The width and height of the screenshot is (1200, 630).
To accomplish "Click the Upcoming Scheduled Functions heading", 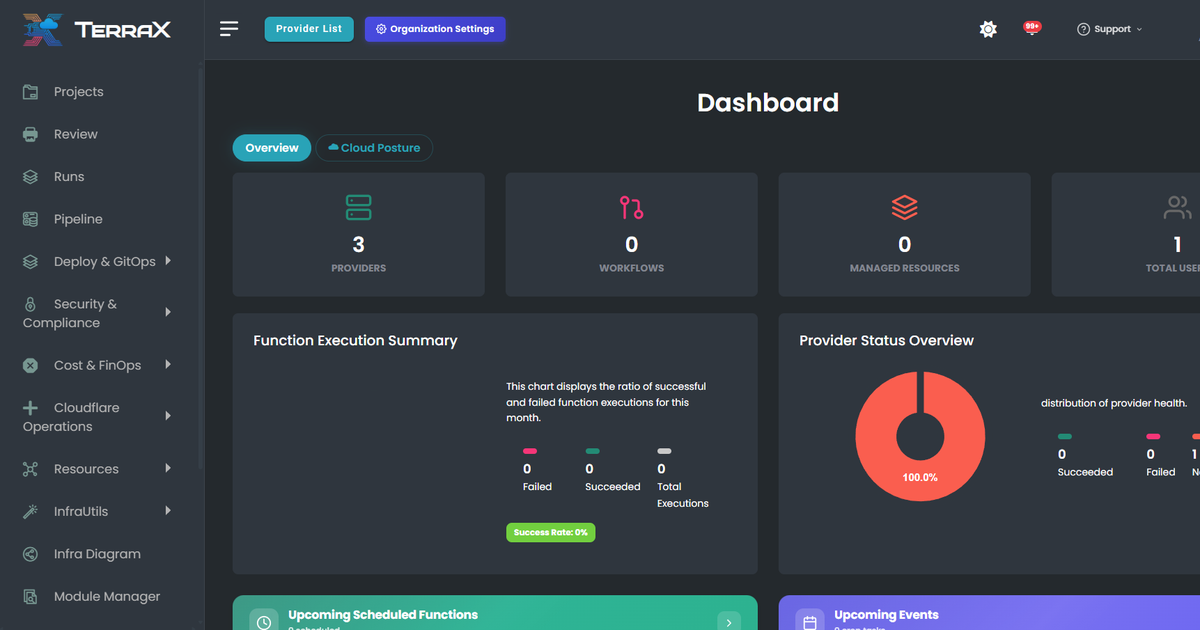I will [383, 615].
